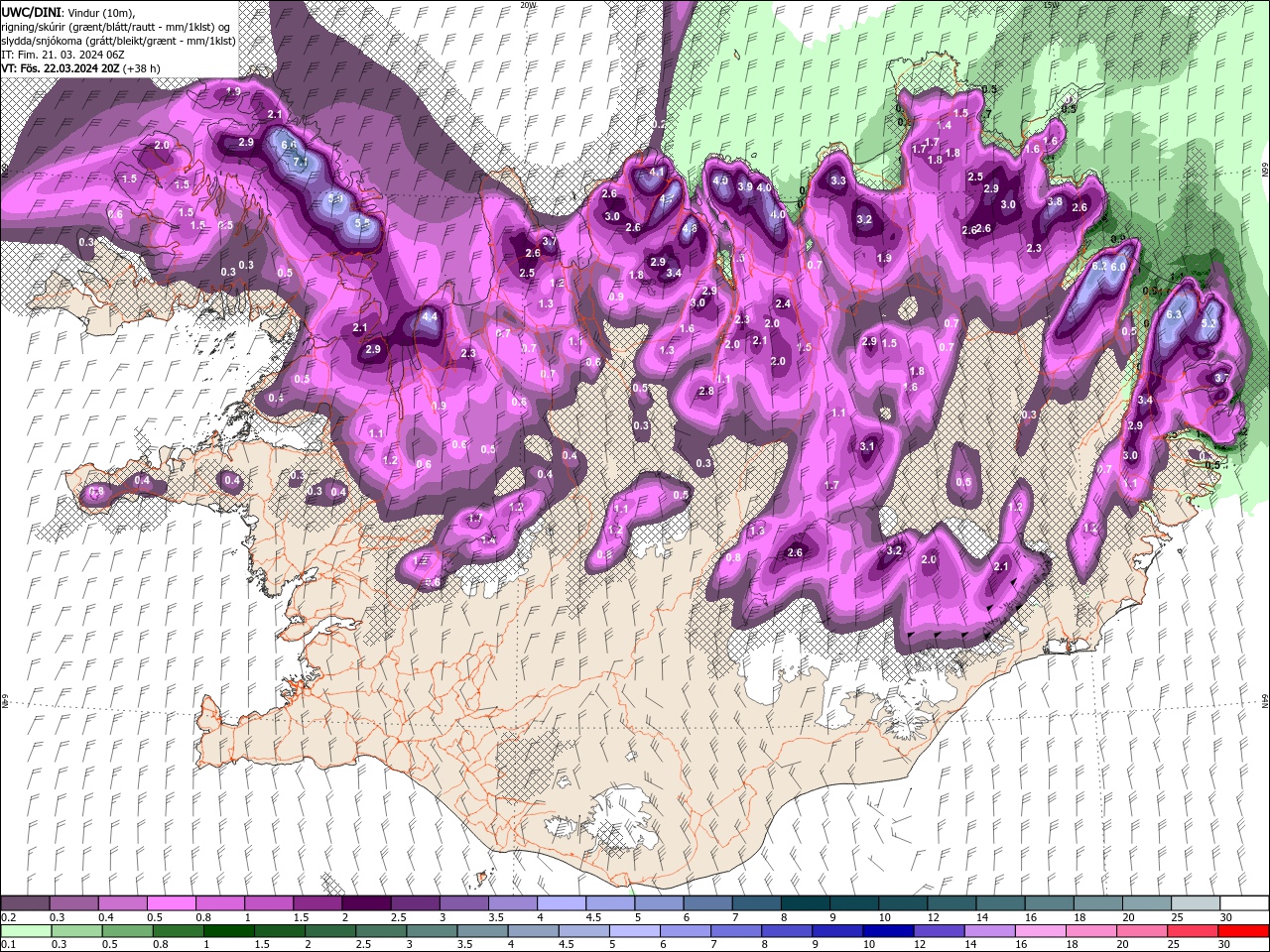Select the bright red 30 swatch in the lower legend
Image resolution: width=1270 pixels, height=952 pixels.
[1244, 931]
